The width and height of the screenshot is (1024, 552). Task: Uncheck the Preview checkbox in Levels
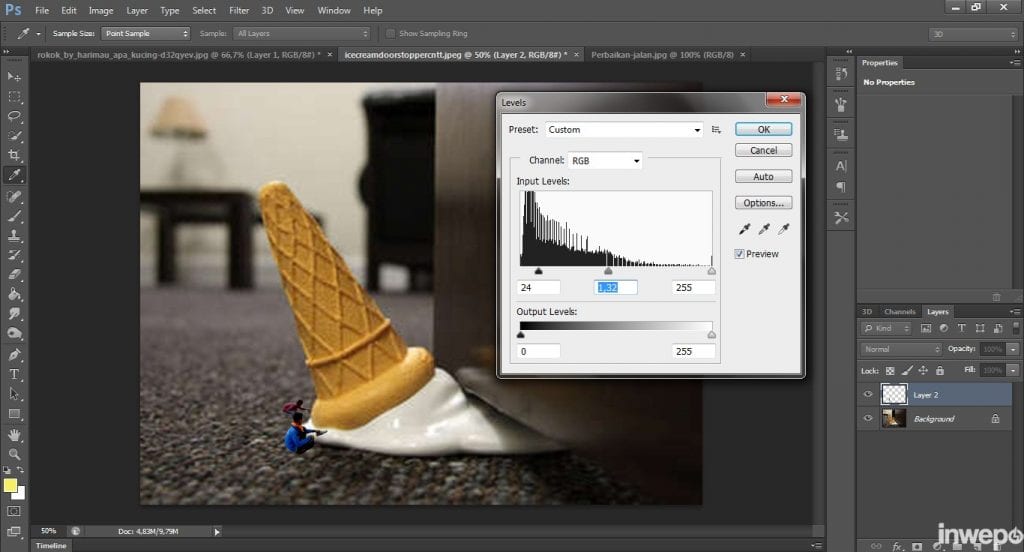740,254
